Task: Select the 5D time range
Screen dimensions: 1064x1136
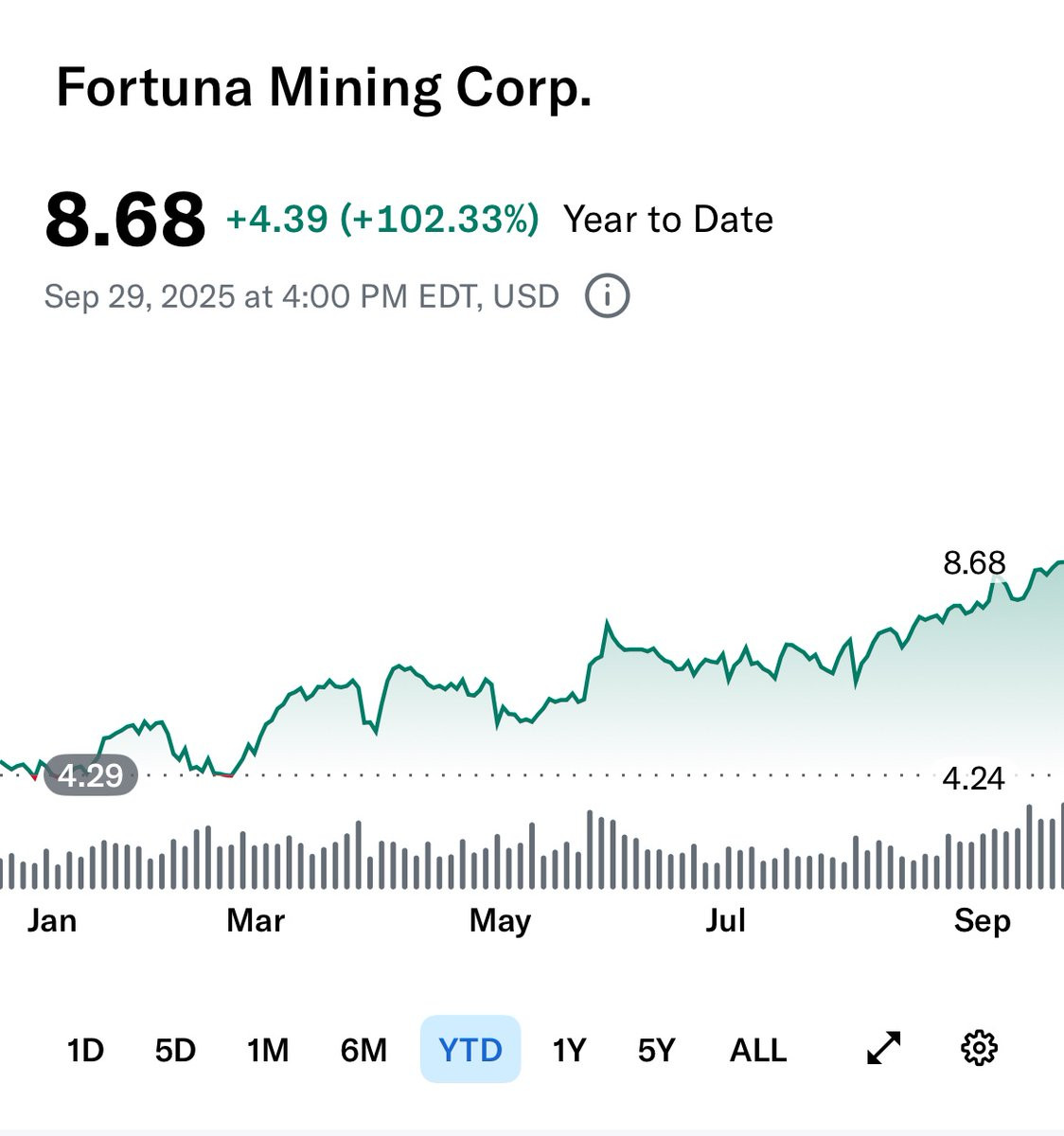Action: click(x=175, y=1050)
